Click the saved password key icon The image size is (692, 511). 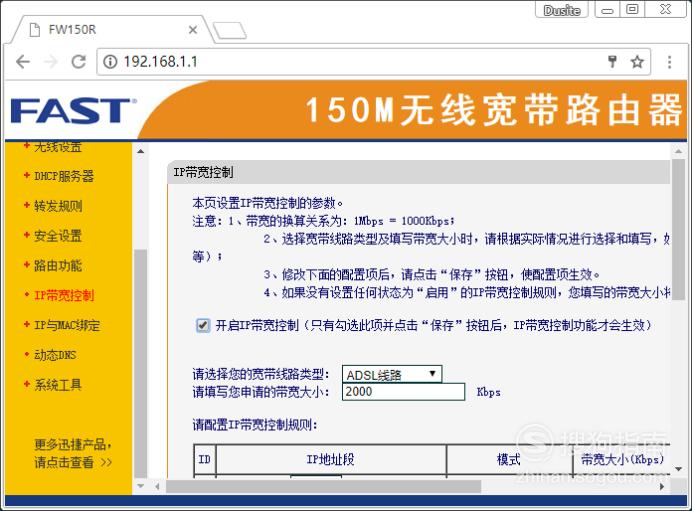coord(612,61)
